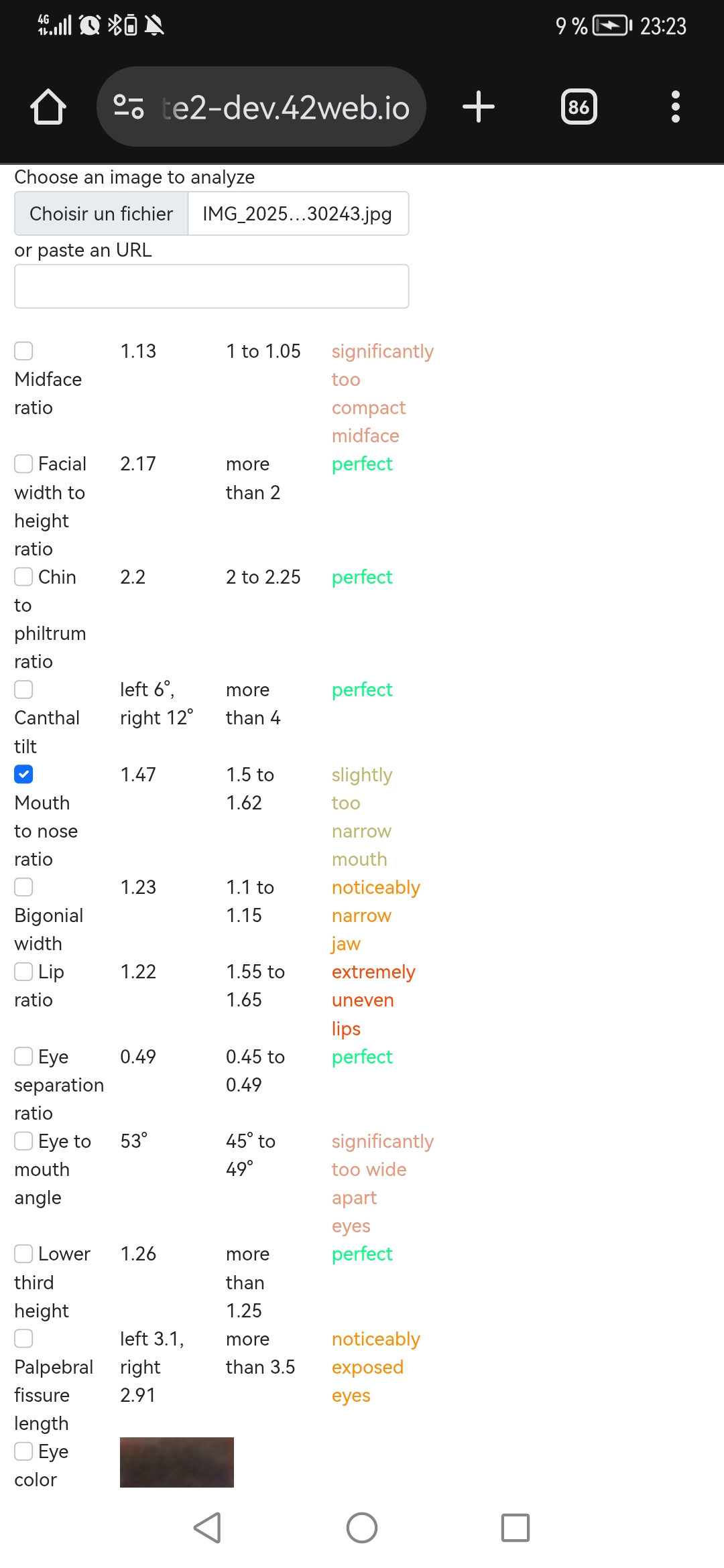
Task: Select the Bigonial width checkbox
Action: point(23,887)
